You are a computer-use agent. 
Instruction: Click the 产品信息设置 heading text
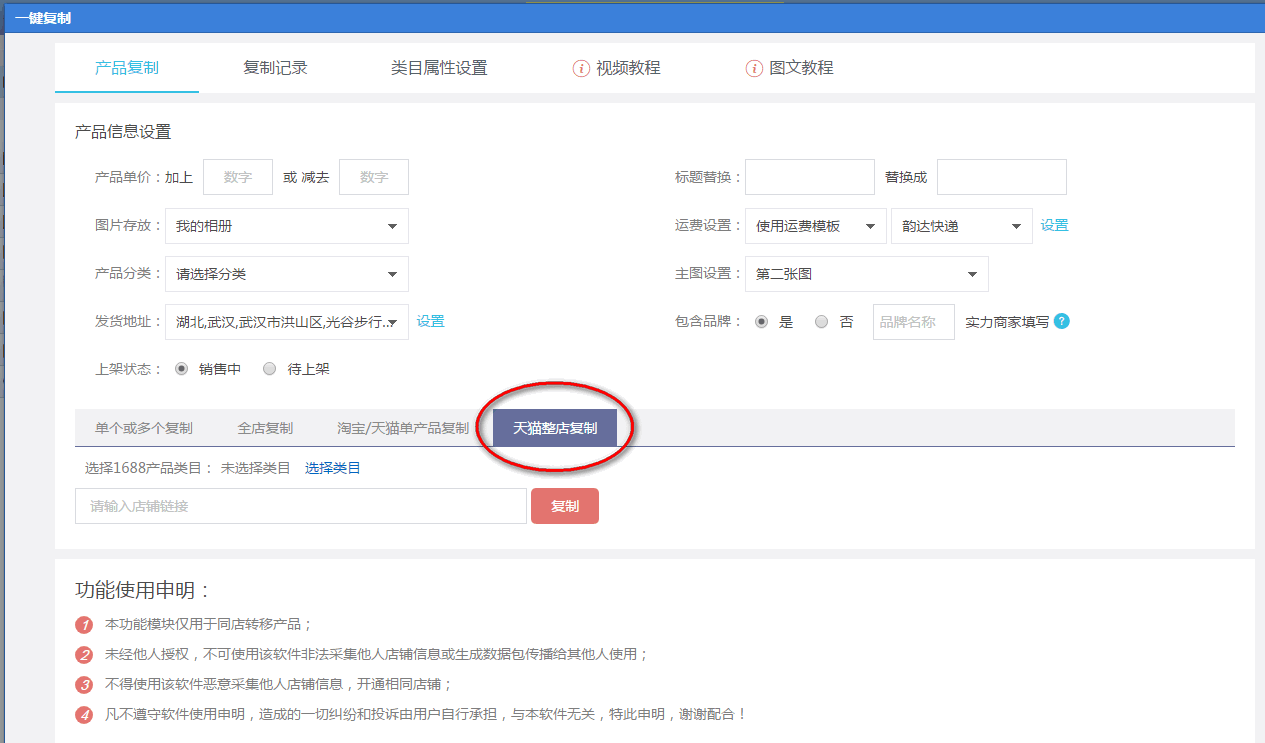[x=123, y=132]
